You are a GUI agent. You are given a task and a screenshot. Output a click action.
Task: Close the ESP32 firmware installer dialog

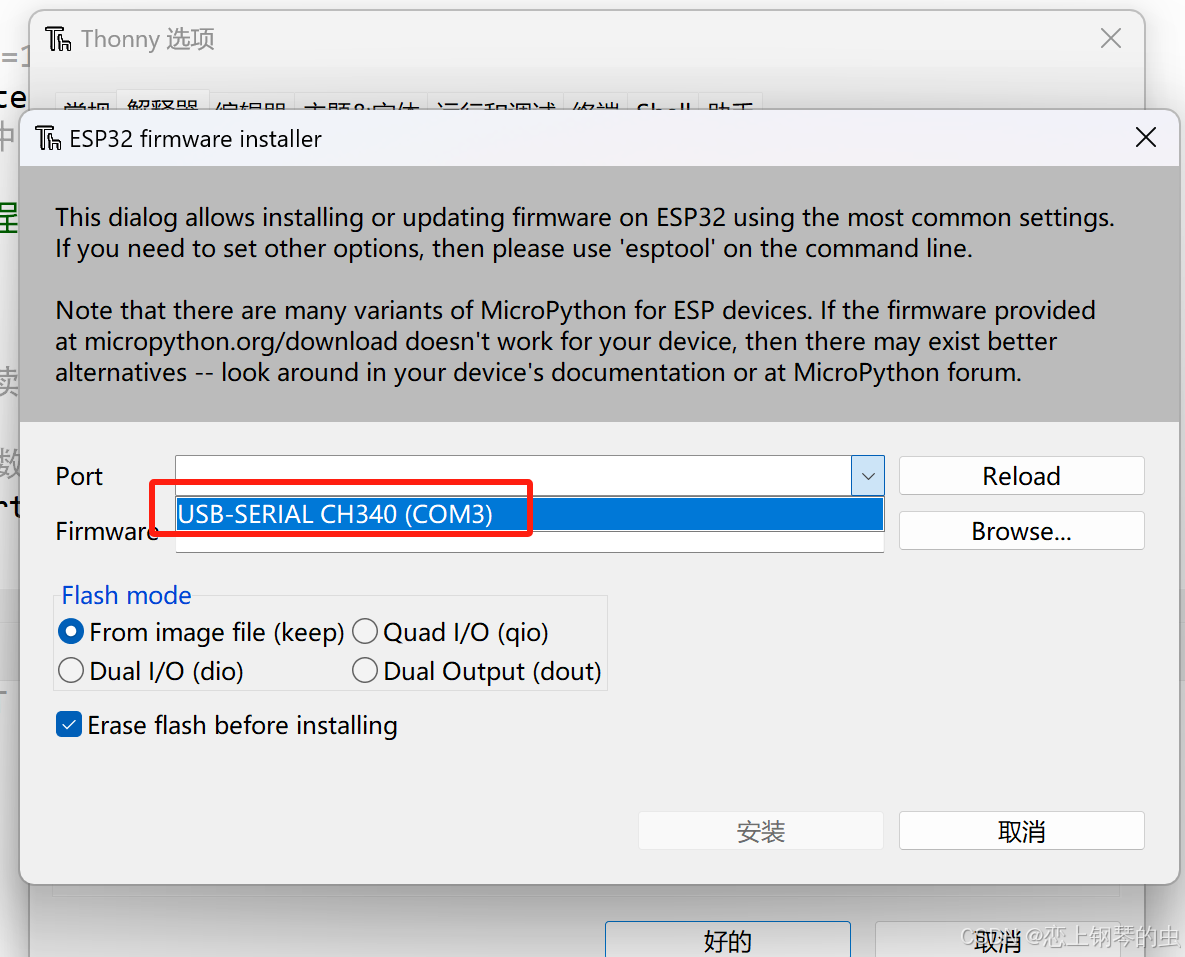pyautogui.click(x=1146, y=138)
